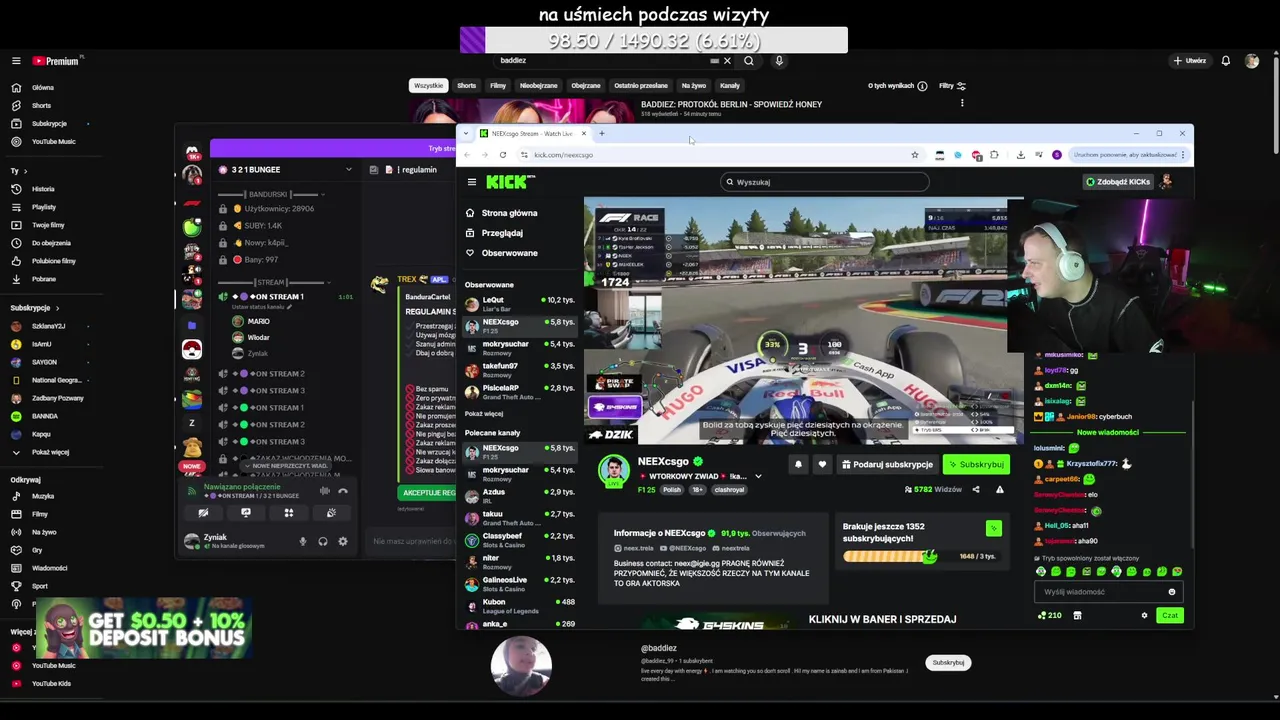The image size is (1280, 720).
Task: Bookmark the Kick page with star
Action: point(914,155)
